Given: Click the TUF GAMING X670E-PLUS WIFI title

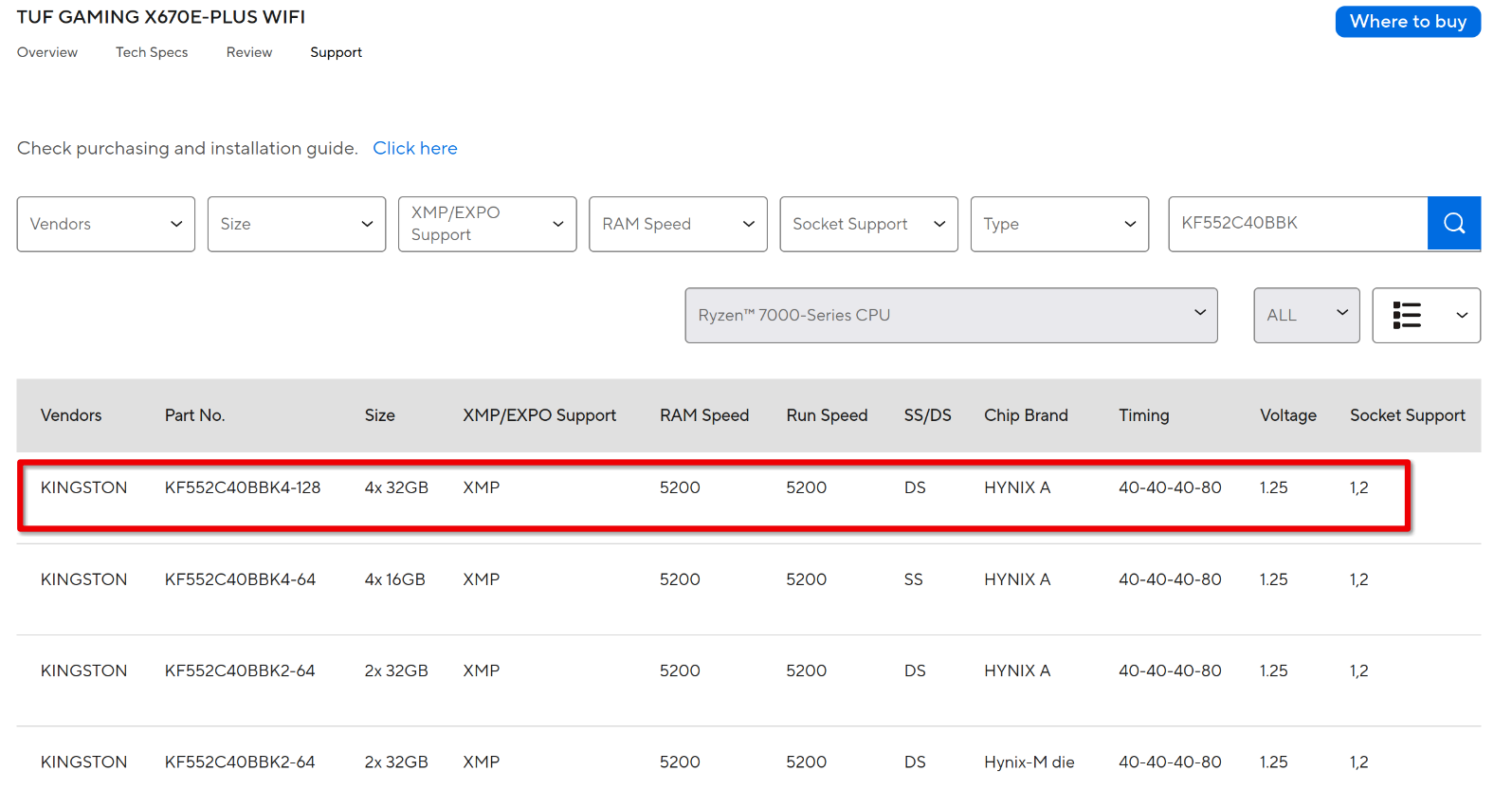Looking at the screenshot, I should [161, 17].
